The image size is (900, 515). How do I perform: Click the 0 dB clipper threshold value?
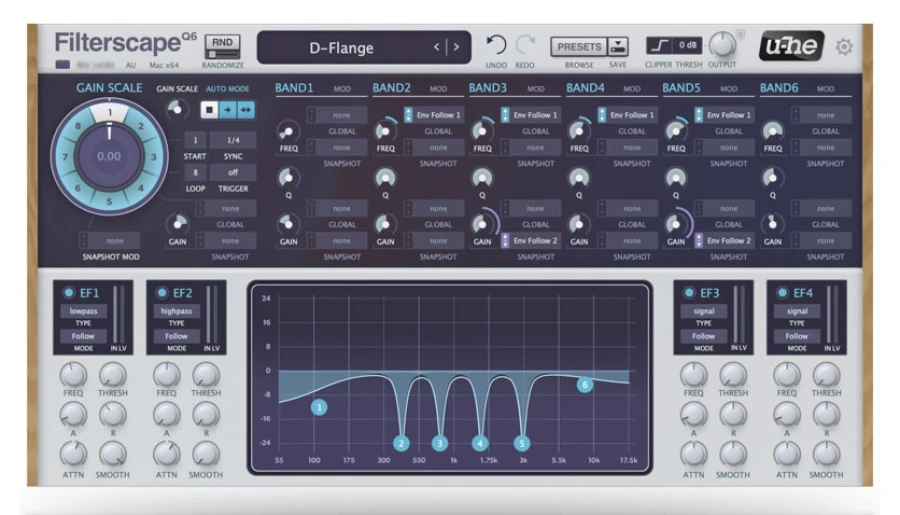pos(687,45)
